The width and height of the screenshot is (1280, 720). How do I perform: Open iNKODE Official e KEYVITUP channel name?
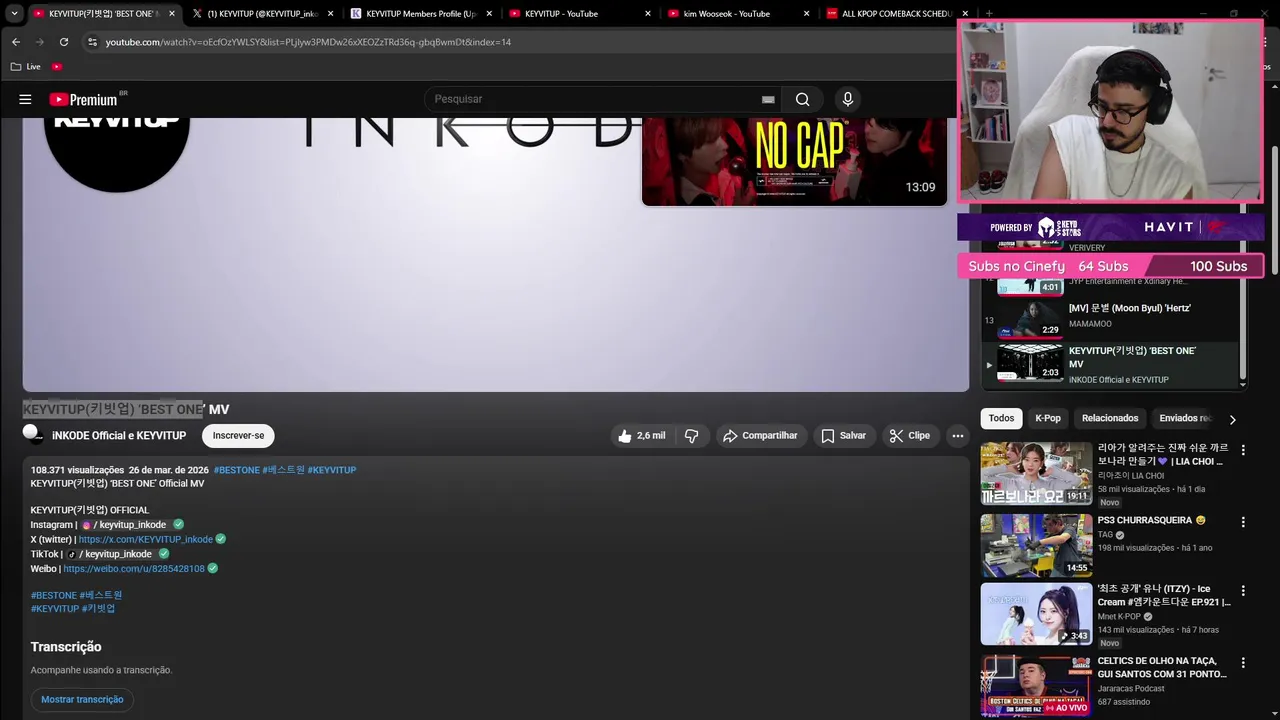[119, 436]
